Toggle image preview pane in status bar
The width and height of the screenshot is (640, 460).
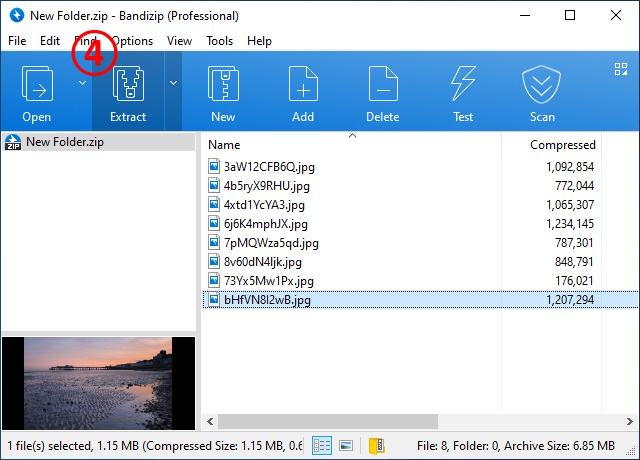pyautogui.click(x=345, y=445)
